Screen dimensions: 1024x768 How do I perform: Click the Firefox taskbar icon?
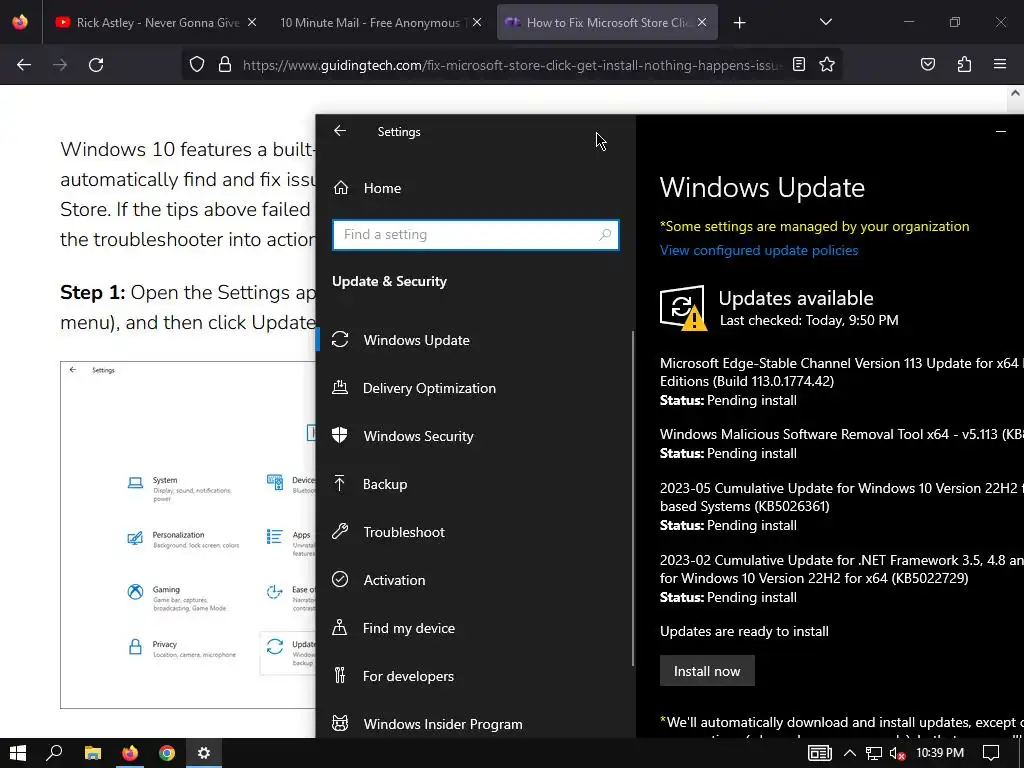130,753
